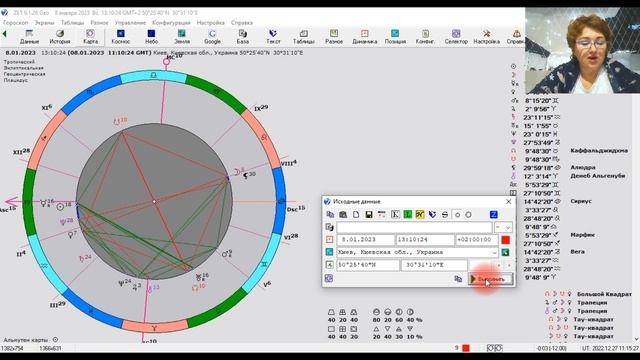Open the Селектор toolbar button
The width and height of the screenshot is (640, 360).
click(456, 37)
